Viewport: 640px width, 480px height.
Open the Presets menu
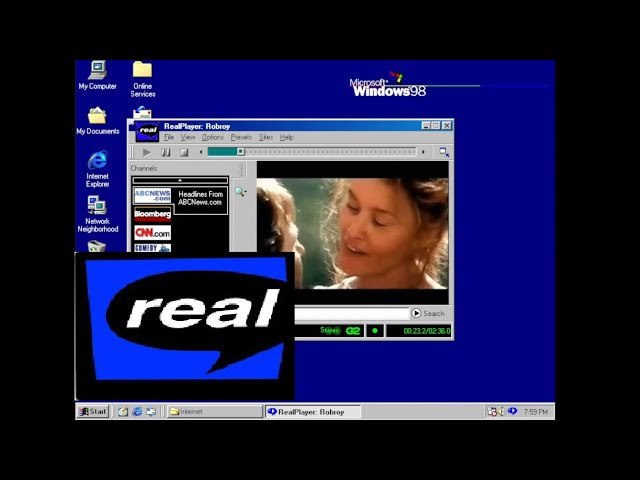click(241, 138)
